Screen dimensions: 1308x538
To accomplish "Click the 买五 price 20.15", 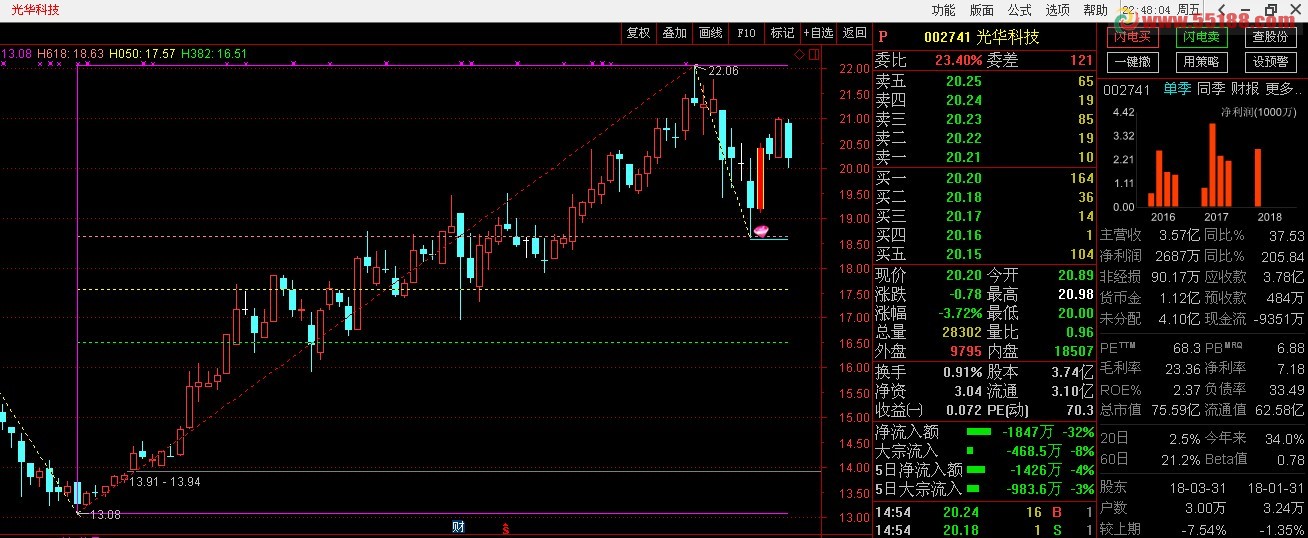I will tap(963, 254).
